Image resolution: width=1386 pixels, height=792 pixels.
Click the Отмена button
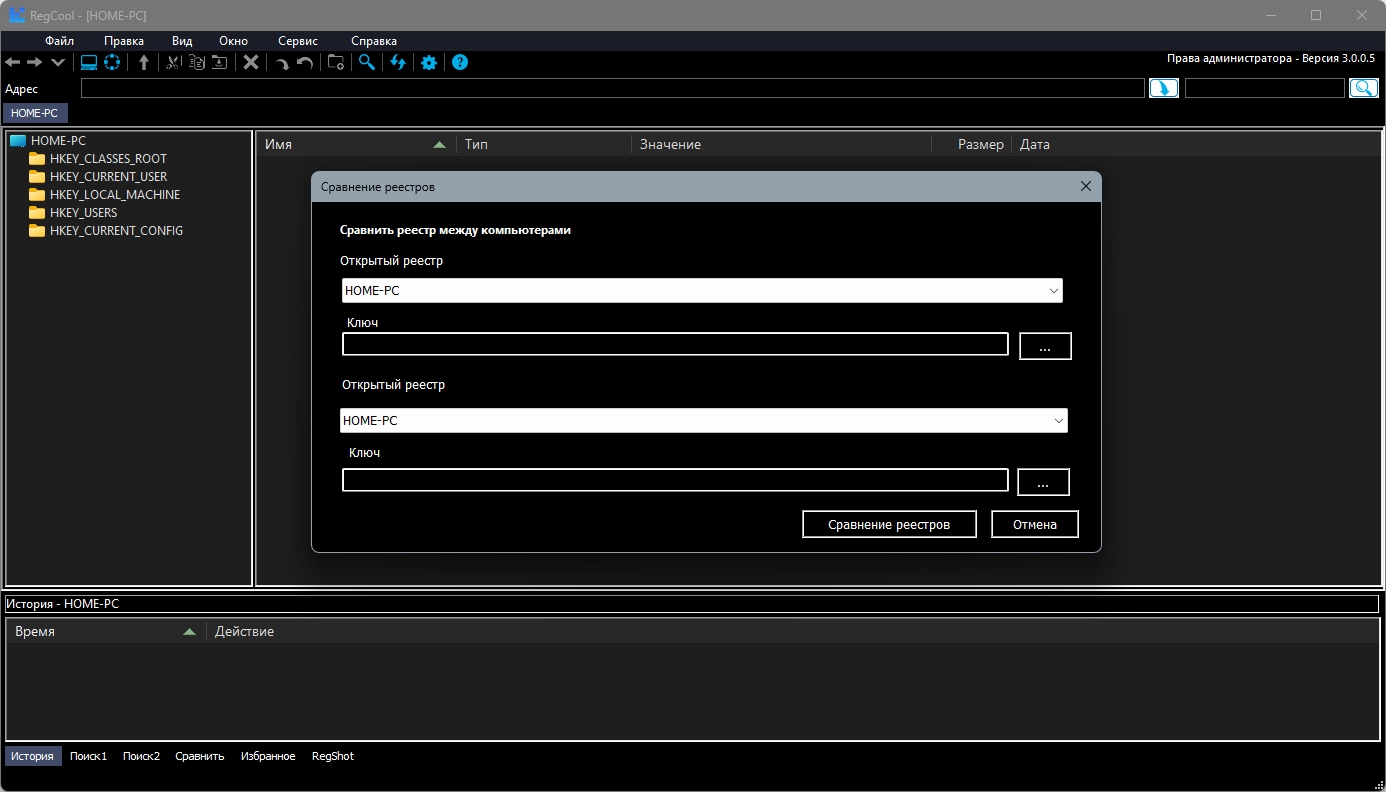1035,525
